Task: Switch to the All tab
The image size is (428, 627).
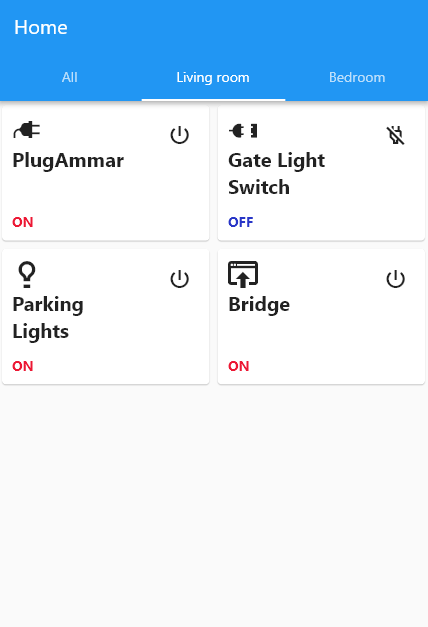Action: point(70,78)
